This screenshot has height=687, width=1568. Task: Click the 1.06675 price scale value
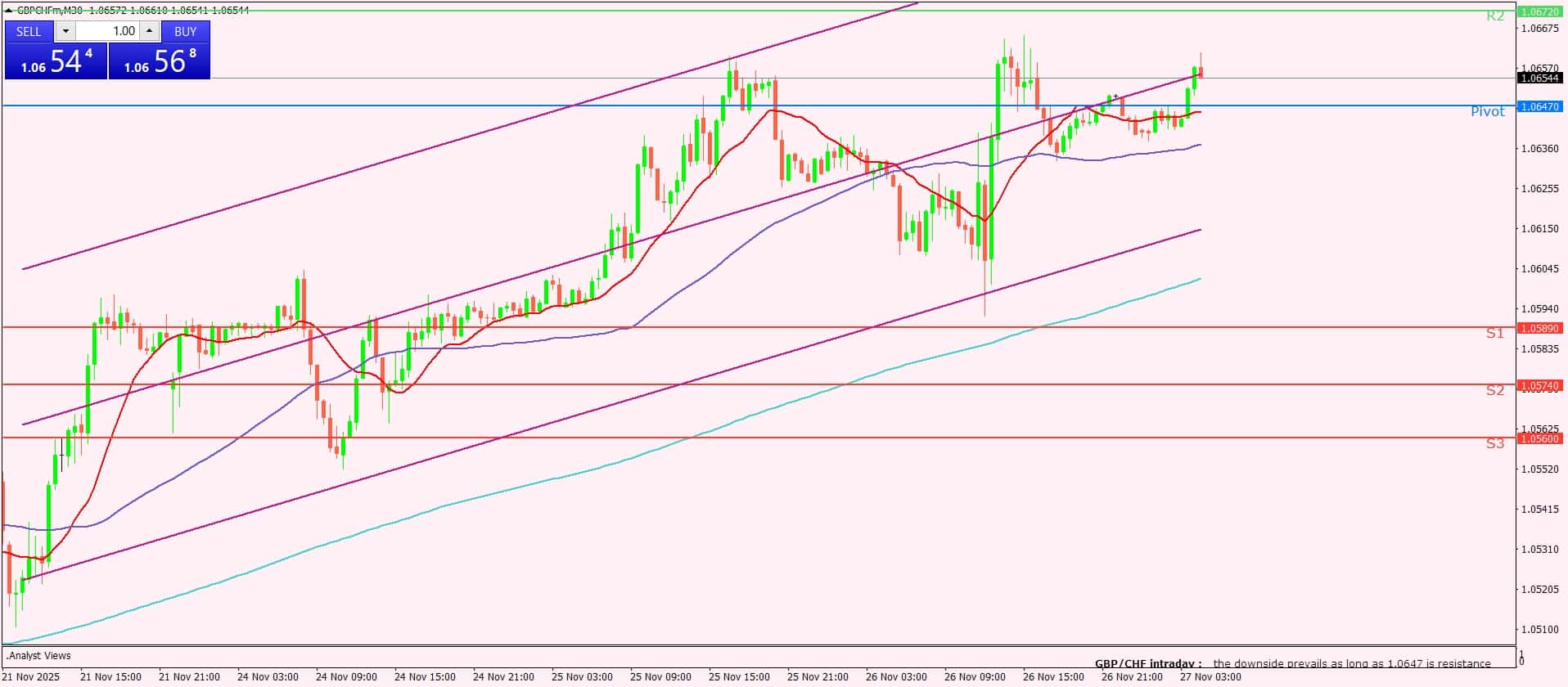click(1539, 29)
